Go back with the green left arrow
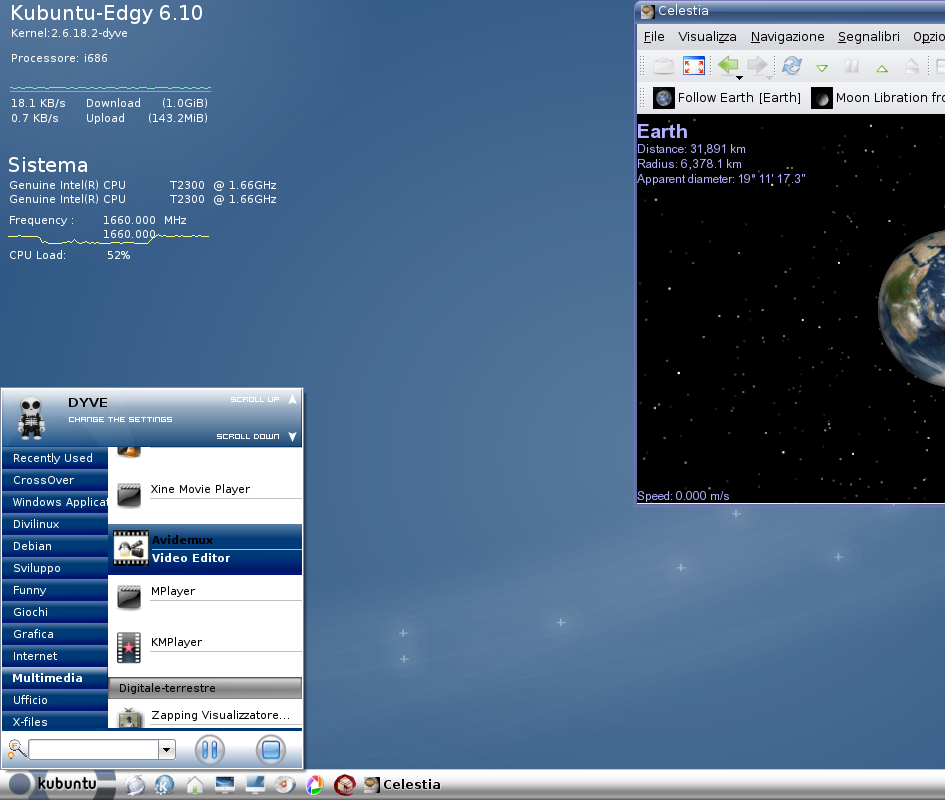945x800 pixels. click(728, 65)
